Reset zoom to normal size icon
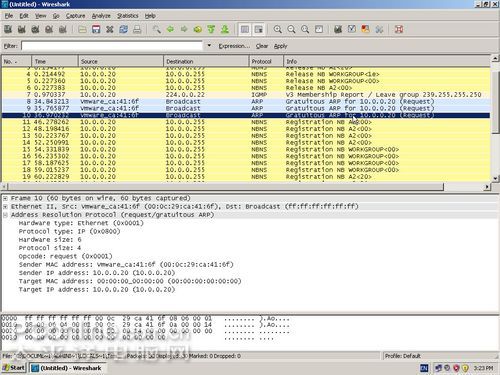This screenshot has height=375, width=500. pyautogui.click(x=305, y=29)
